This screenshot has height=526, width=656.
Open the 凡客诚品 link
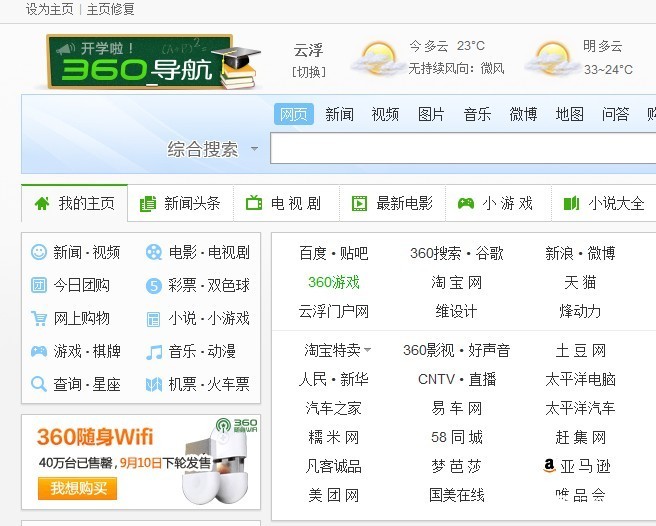(x=333, y=466)
